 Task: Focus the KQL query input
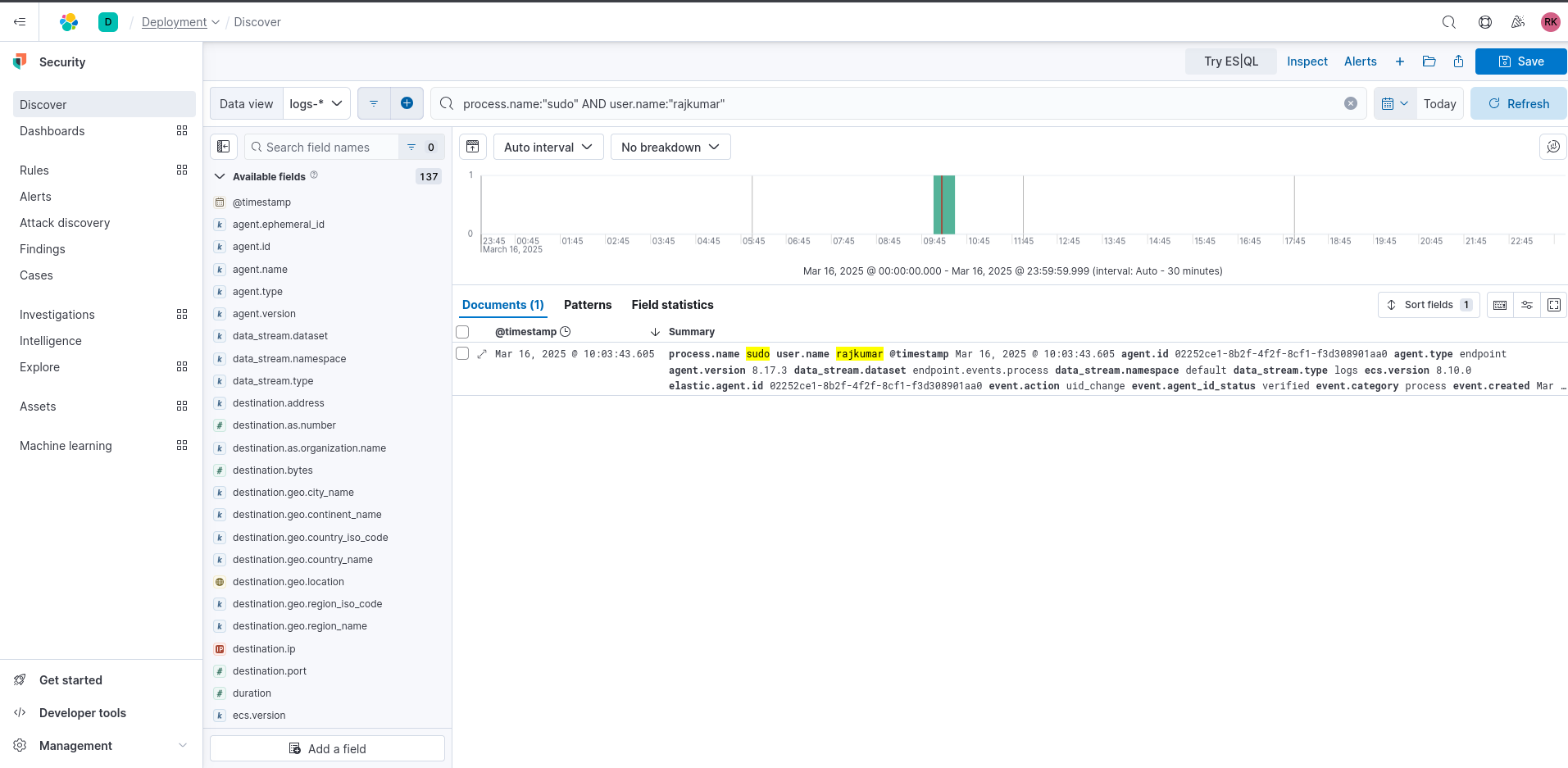pos(898,103)
